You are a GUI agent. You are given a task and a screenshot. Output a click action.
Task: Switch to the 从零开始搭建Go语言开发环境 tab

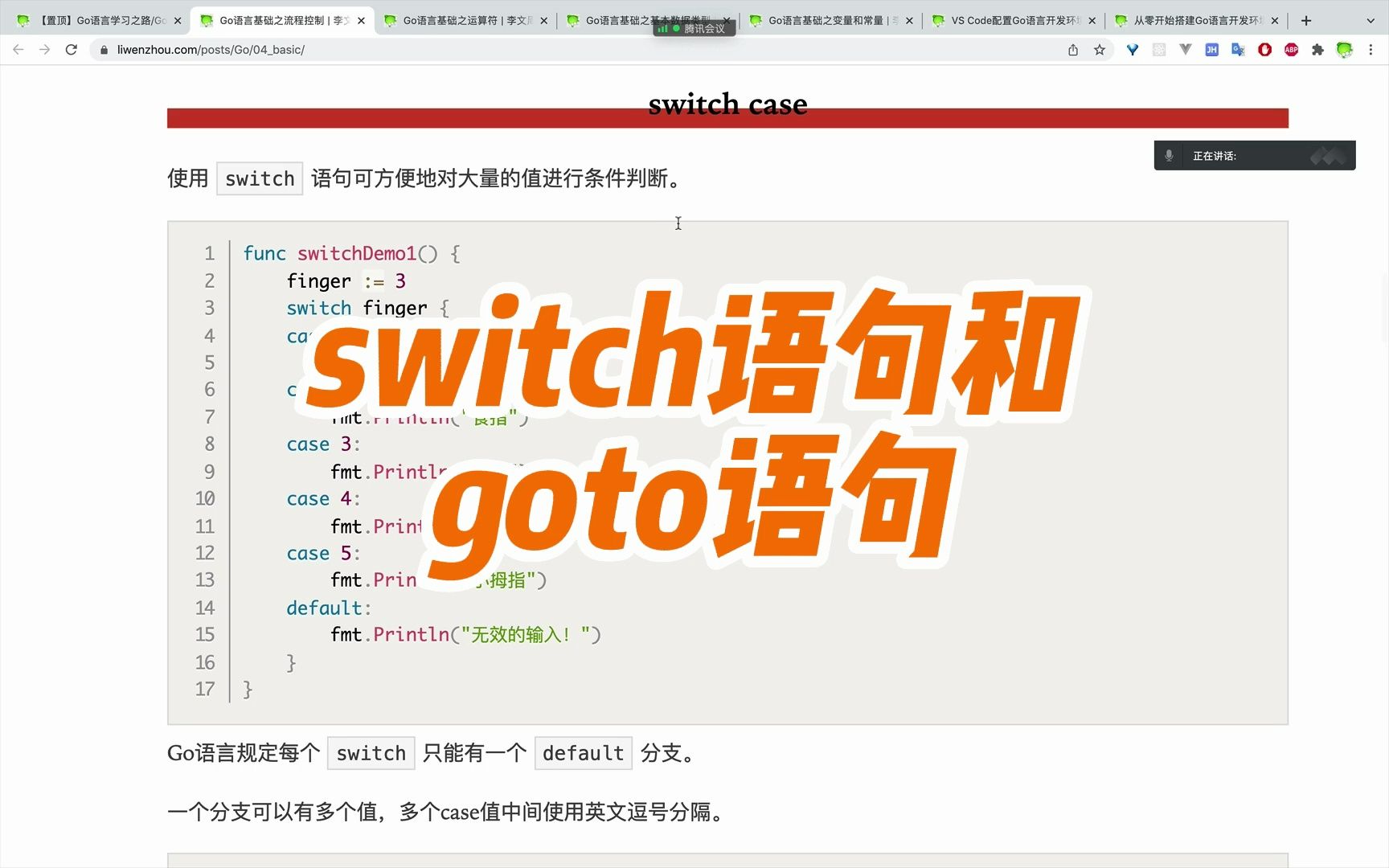pyautogui.click(x=1196, y=21)
